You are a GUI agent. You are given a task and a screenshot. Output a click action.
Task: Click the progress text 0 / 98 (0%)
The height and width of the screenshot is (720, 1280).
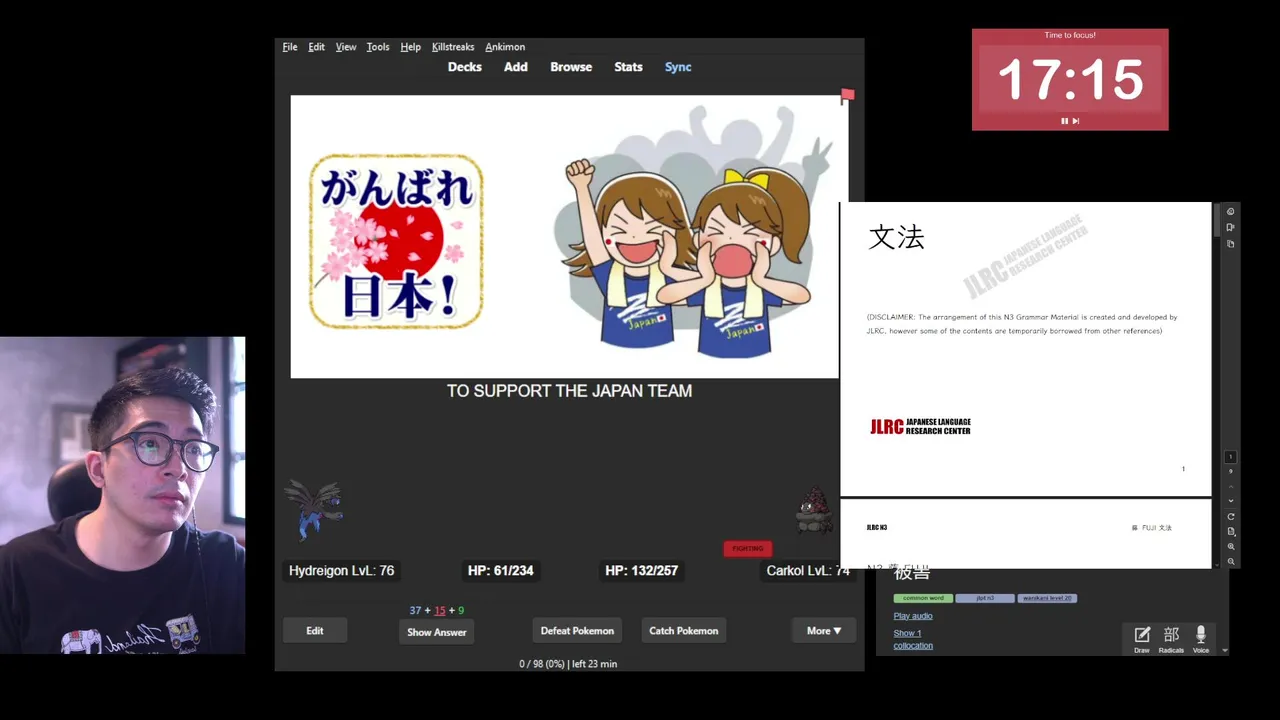(543, 664)
